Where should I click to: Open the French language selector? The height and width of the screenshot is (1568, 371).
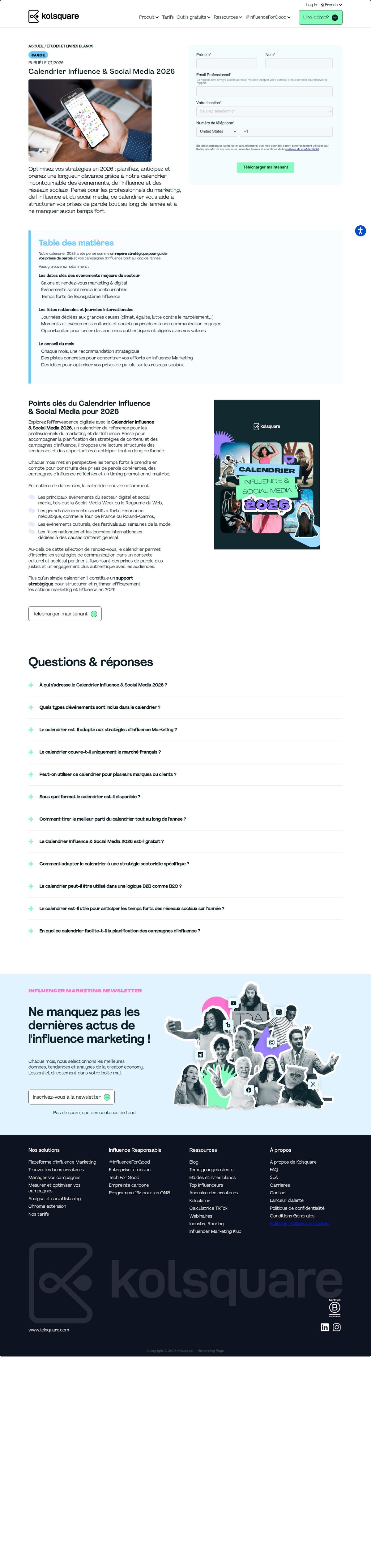pos(331,5)
